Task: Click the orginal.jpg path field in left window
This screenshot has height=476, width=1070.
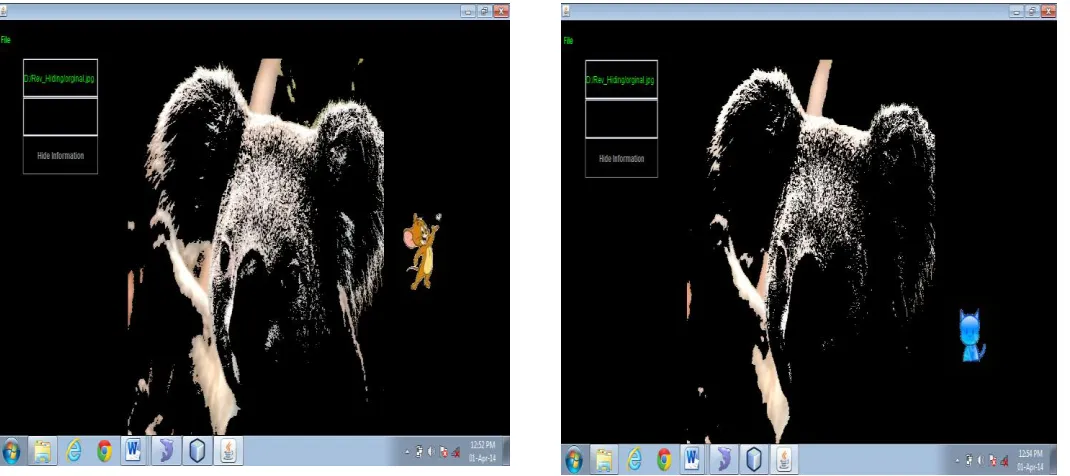Action: coord(60,78)
